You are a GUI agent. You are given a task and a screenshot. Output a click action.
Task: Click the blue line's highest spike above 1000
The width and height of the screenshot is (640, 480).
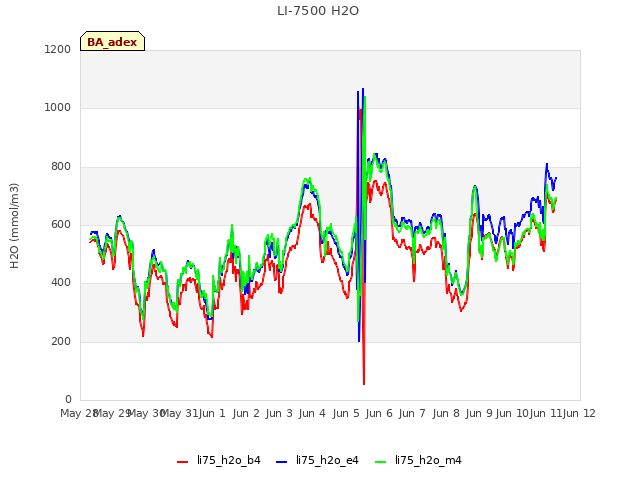[363, 89]
